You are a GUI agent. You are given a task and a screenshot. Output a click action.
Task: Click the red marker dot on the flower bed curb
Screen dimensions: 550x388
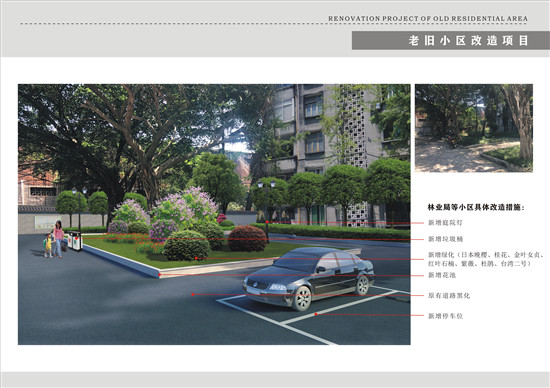160,275
